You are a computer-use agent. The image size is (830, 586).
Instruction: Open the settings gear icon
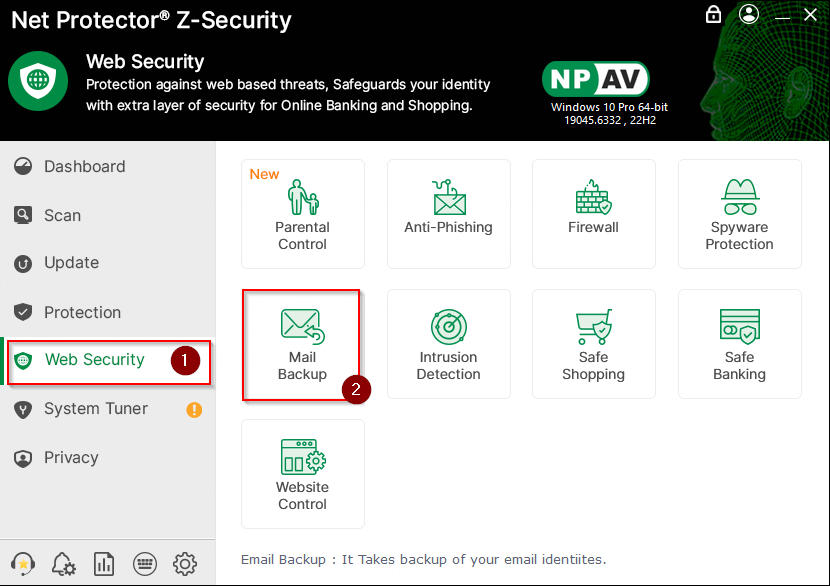[x=185, y=564]
